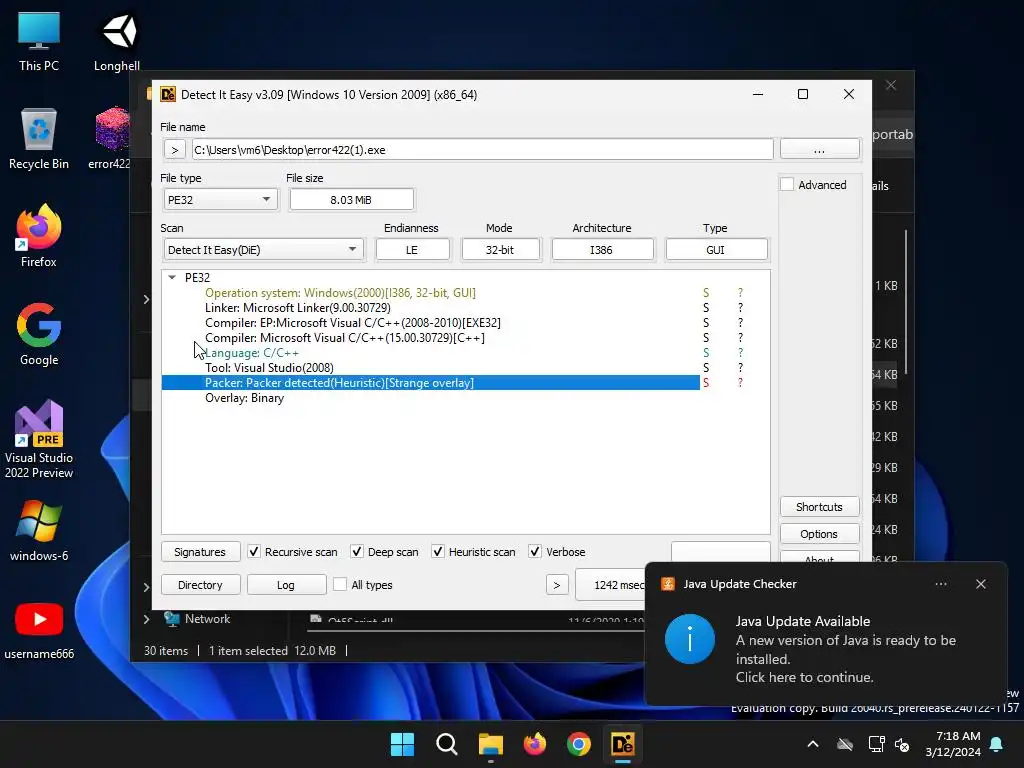Open the Google desktop shortcut
Viewport: 1024px width, 768px height.
click(x=39, y=334)
